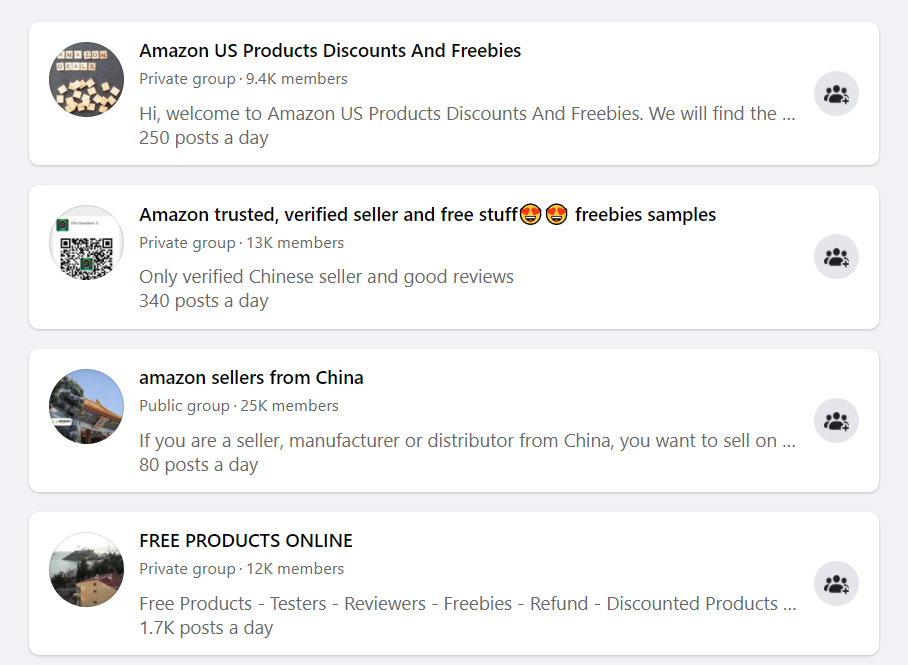Click the QR code group avatar

pos(86,243)
